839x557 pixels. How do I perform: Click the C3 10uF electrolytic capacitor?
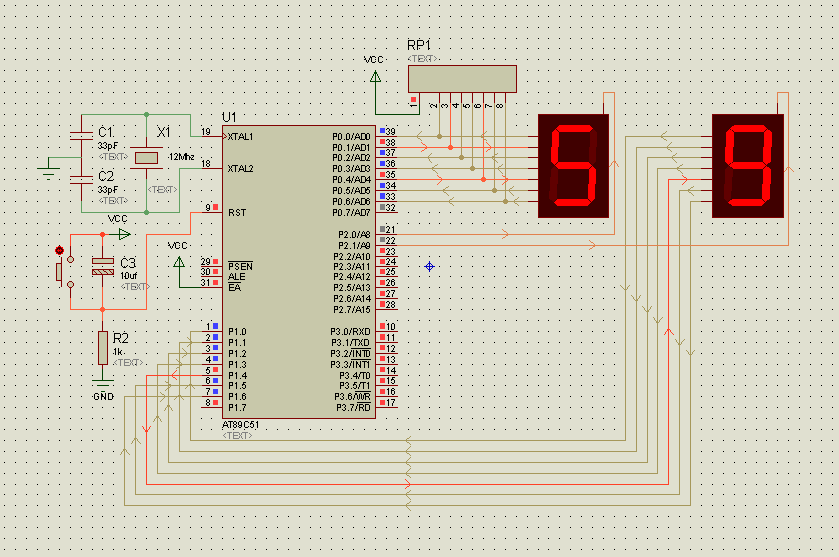coord(103,266)
